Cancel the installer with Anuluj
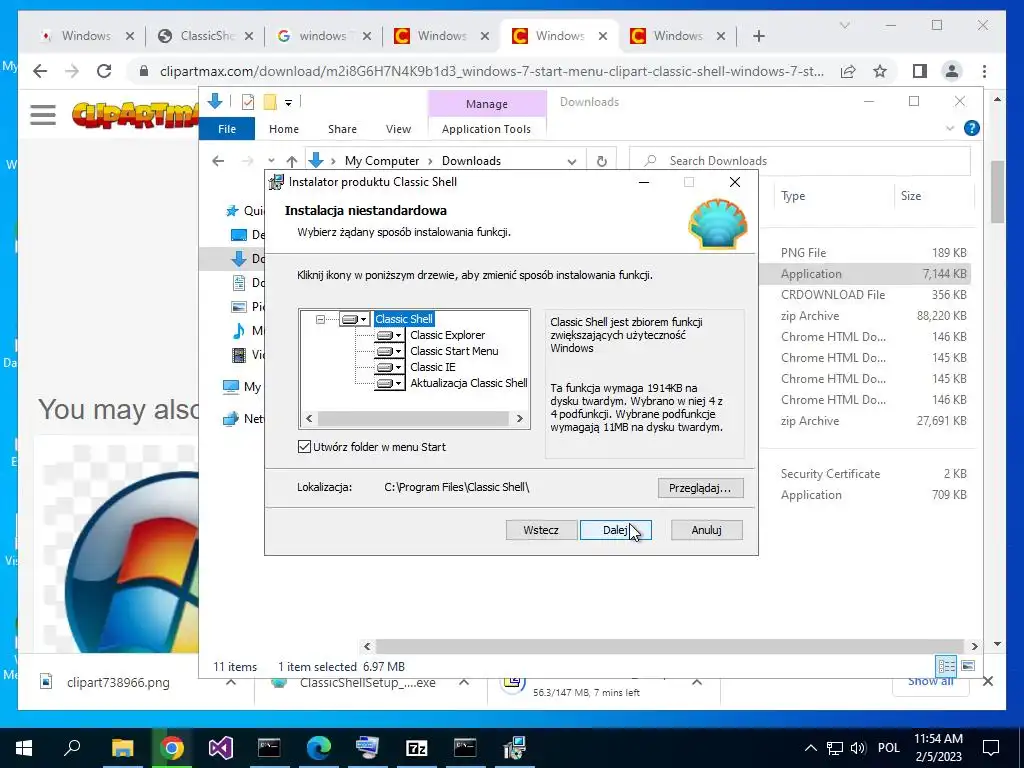This screenshot has width=1024, height=768. pos(706,530)
